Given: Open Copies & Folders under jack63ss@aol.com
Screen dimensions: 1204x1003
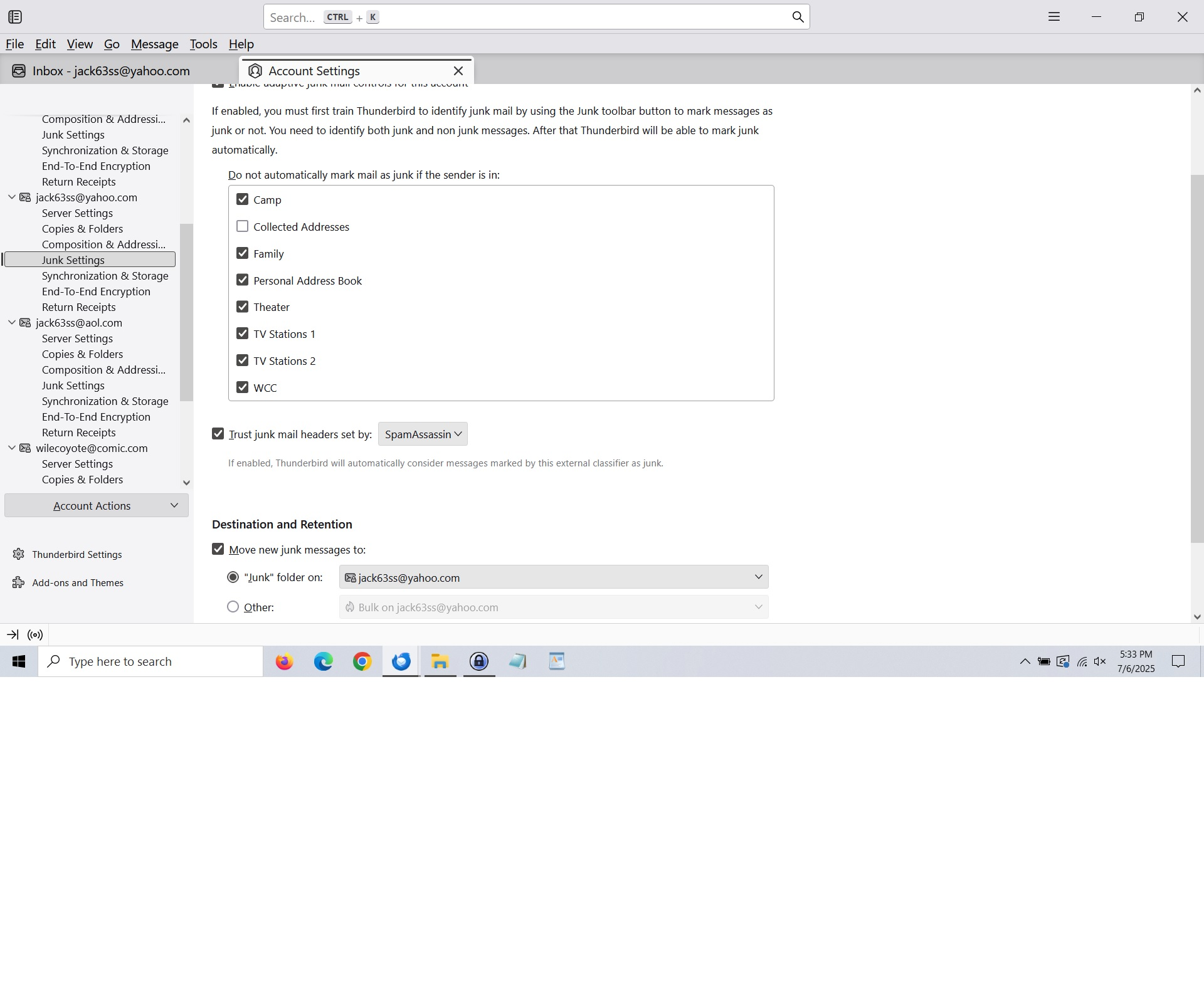Looking at the screenshot, I should click(x=82, y=354).
